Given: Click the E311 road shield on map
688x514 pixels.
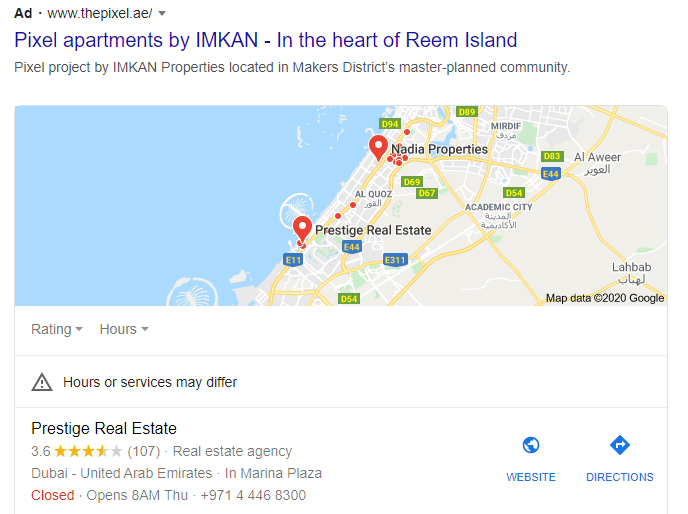Looking at the screenshot, I should pyautogui.click(x=396, y=260).
